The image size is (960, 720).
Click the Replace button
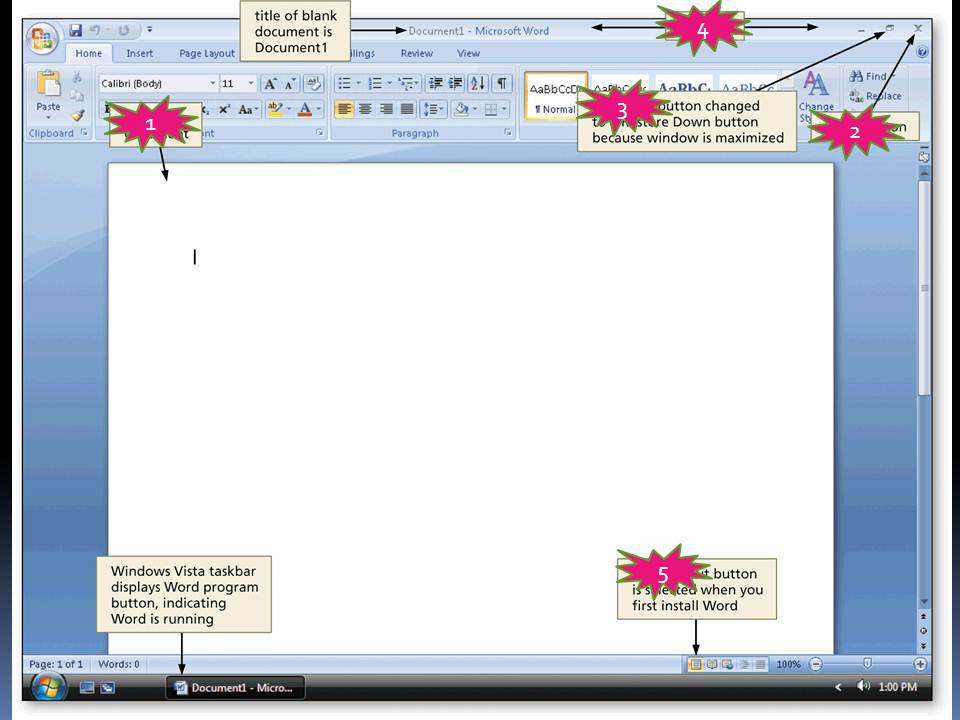click(x=876, y=96)
